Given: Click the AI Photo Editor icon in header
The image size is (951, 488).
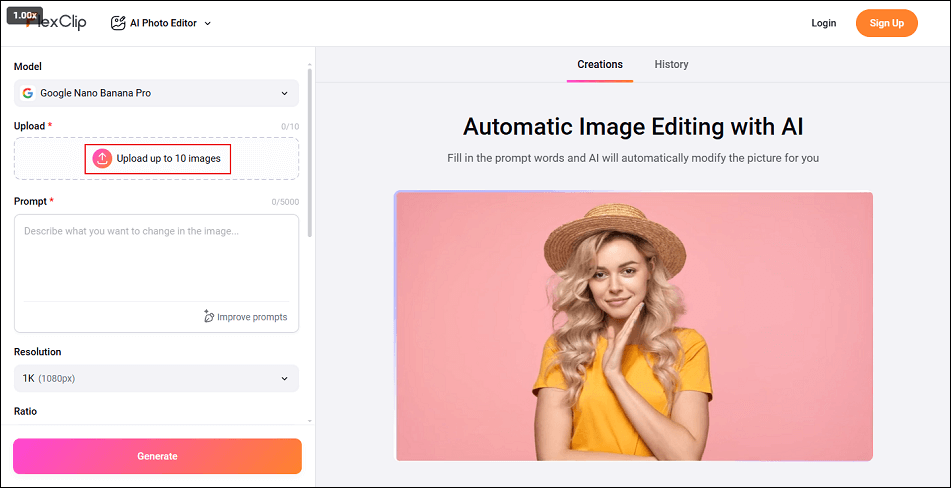Looking at the screenshot, I should pos(118,23).
